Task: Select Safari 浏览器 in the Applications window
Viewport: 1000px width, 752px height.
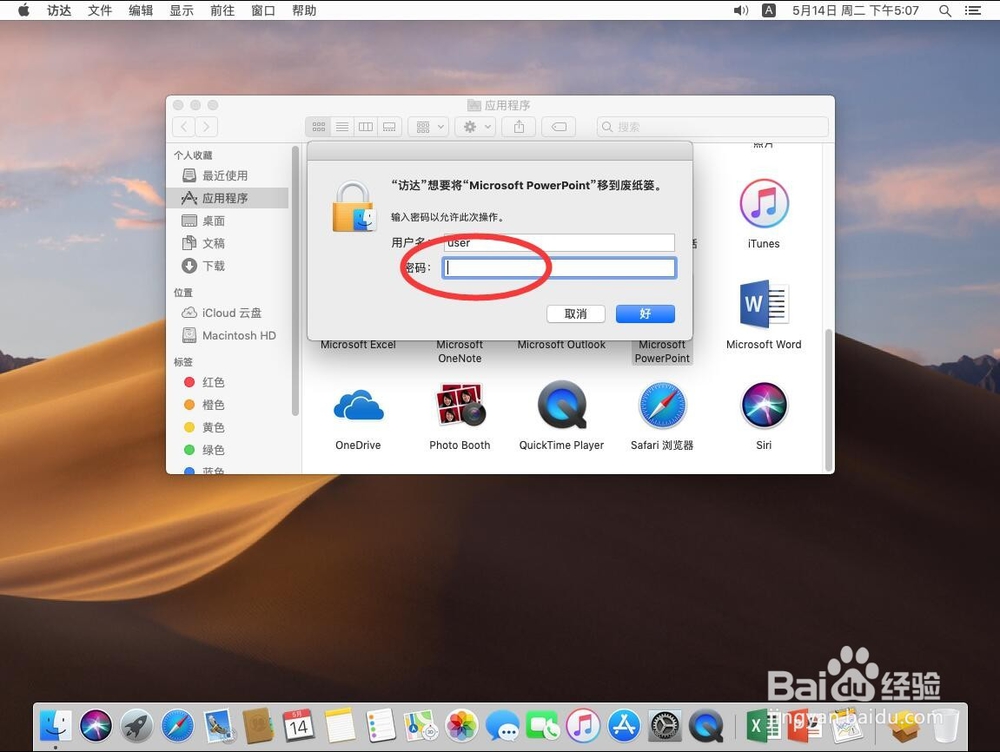Action: click(662, 405)
